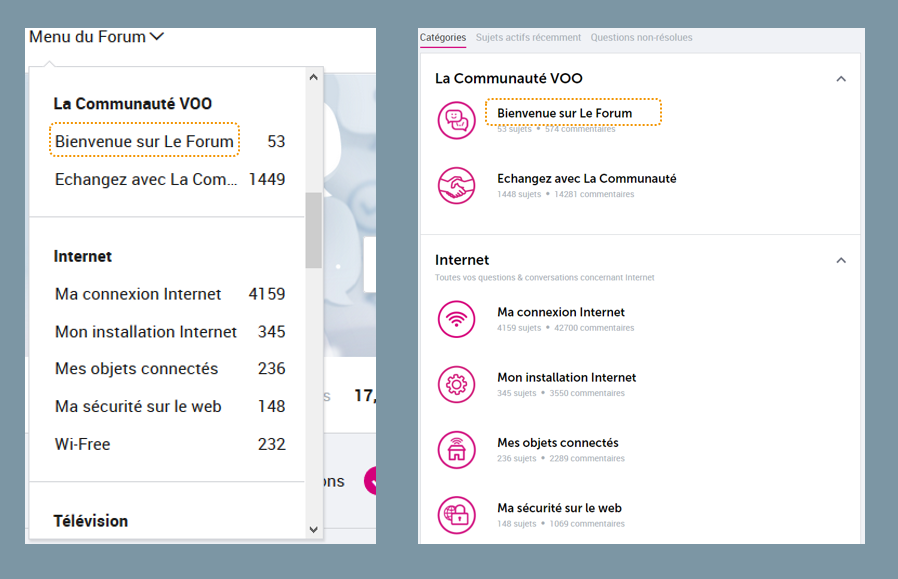Click the 345 sujets count text

pos(517,393)
